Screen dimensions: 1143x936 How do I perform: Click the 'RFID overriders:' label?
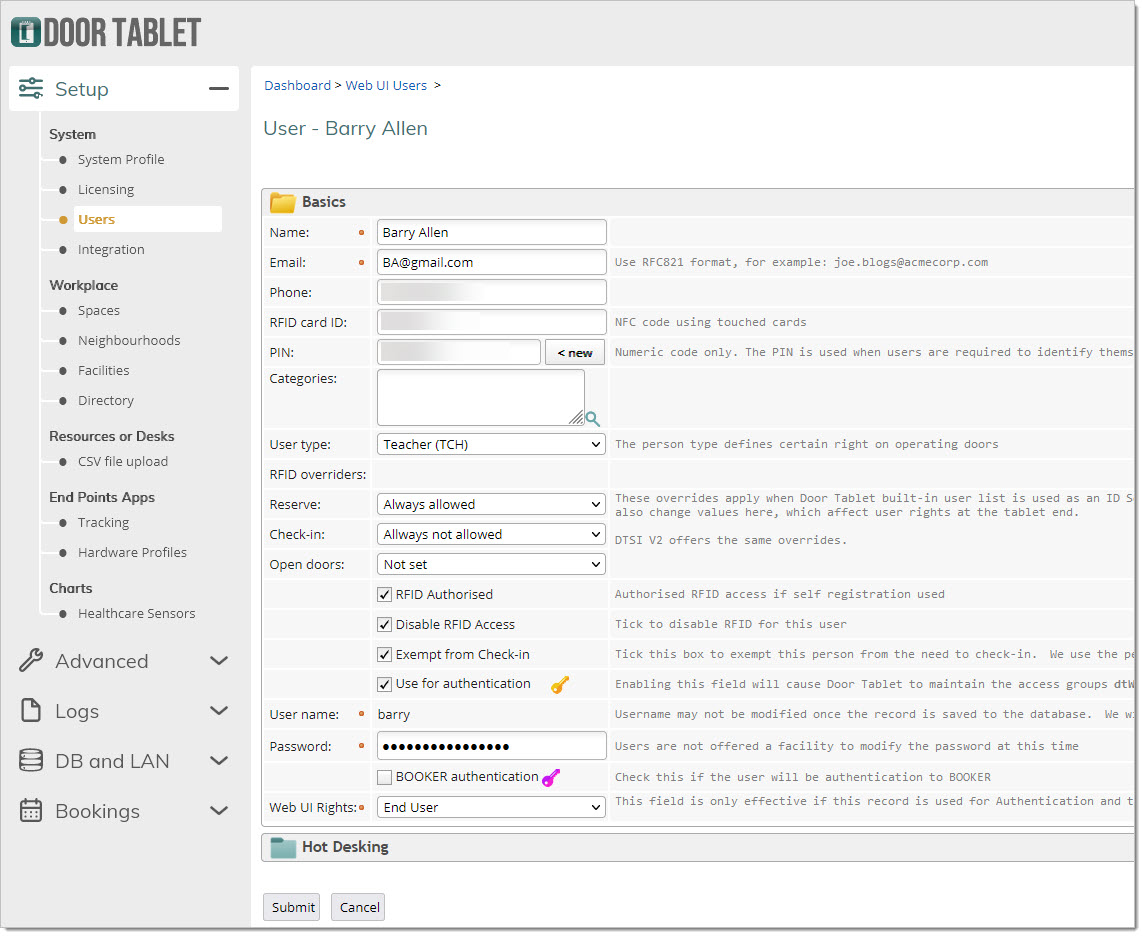click(318, 475)
